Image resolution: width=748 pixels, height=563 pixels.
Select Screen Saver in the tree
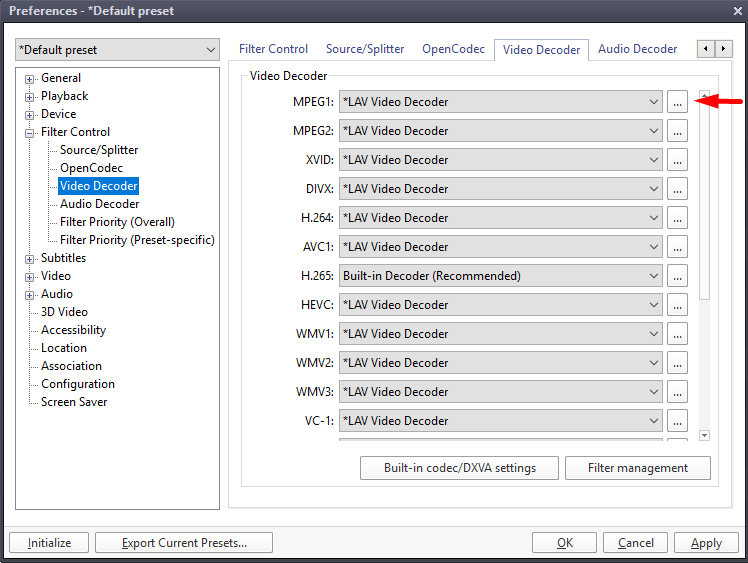pyautogui.click(x=74, y=402)
